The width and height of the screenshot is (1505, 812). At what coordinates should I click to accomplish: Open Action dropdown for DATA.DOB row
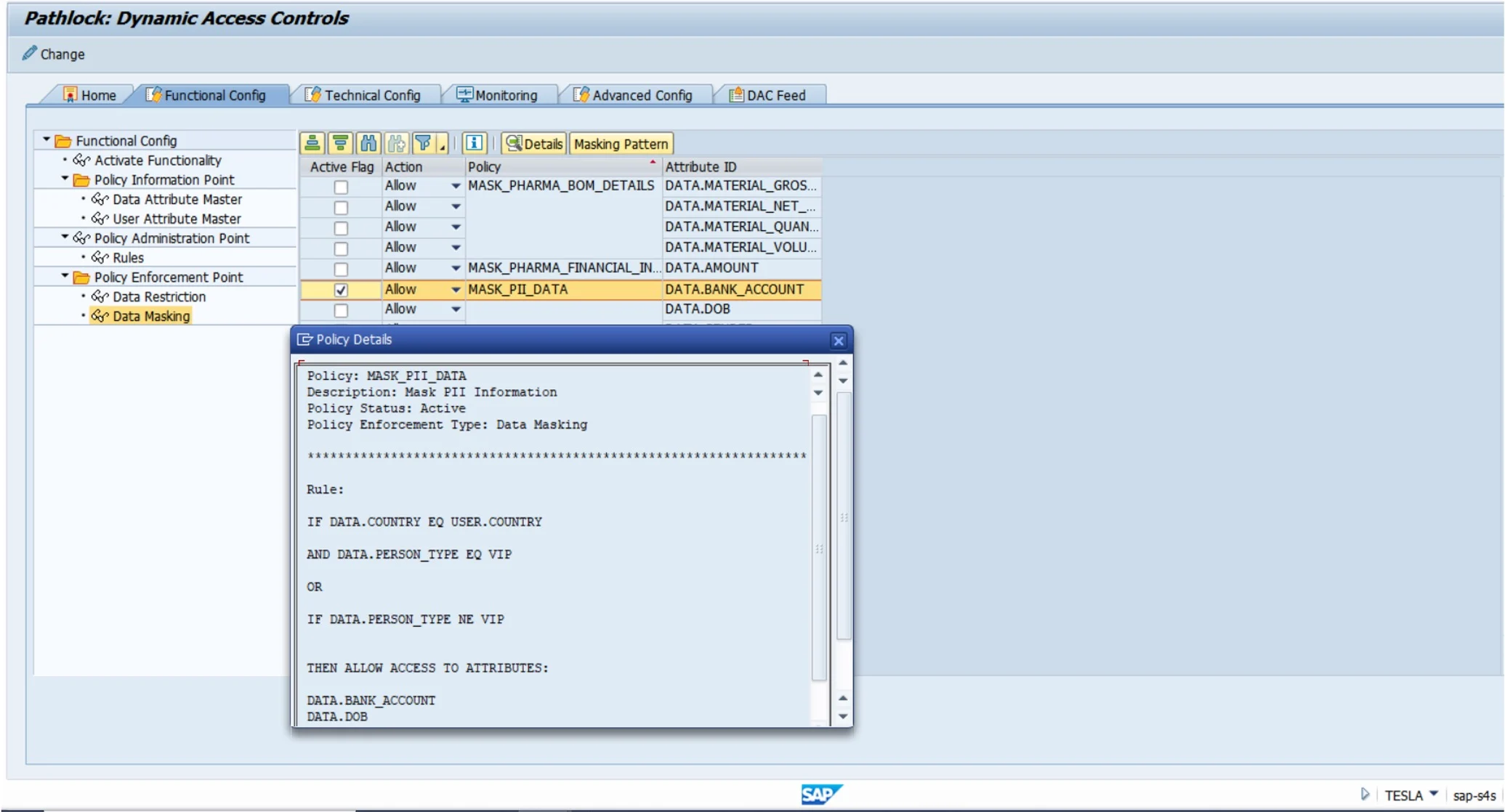click(456, 309)
